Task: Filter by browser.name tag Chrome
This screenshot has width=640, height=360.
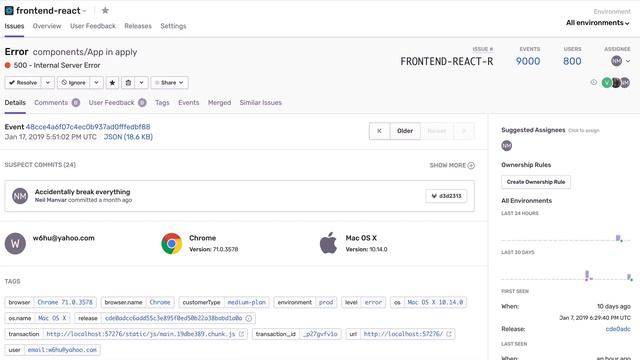Action: click(x=160, y=302)
